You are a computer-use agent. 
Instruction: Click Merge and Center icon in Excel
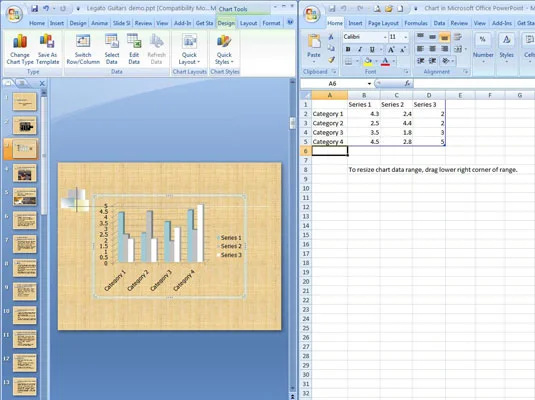457,49
